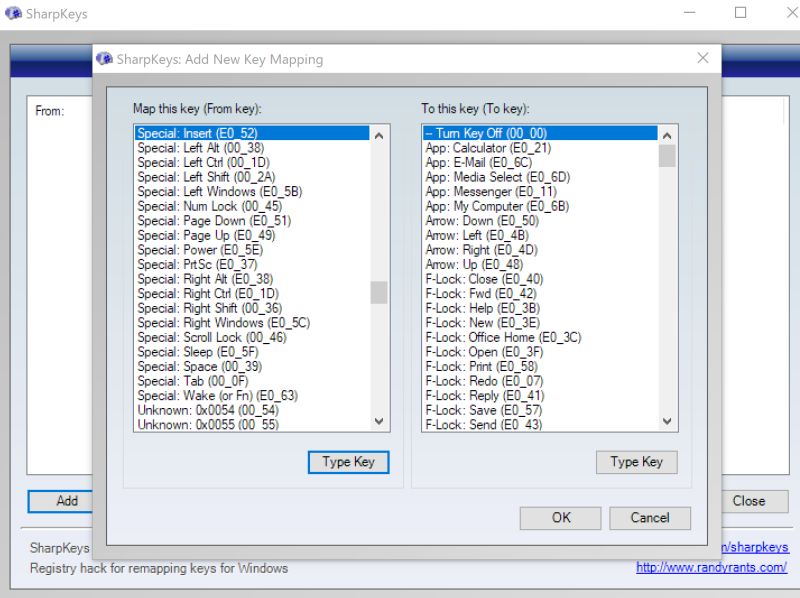800x598 pixels.
Task: Select F-Lock: Help (E0_3B)
Action: (540, 308)
